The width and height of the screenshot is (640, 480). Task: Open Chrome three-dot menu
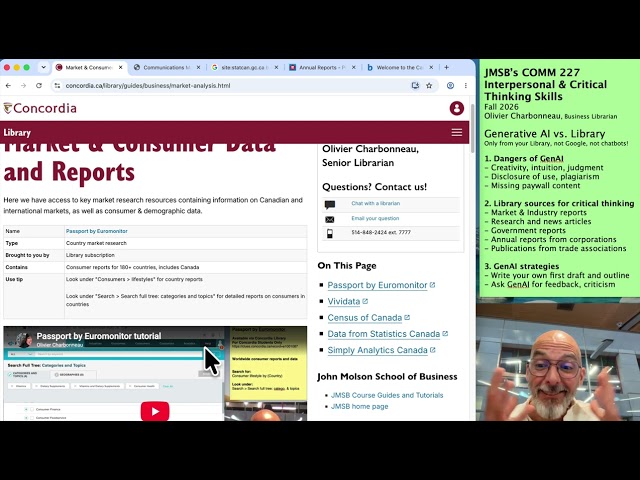click(466, 86)
